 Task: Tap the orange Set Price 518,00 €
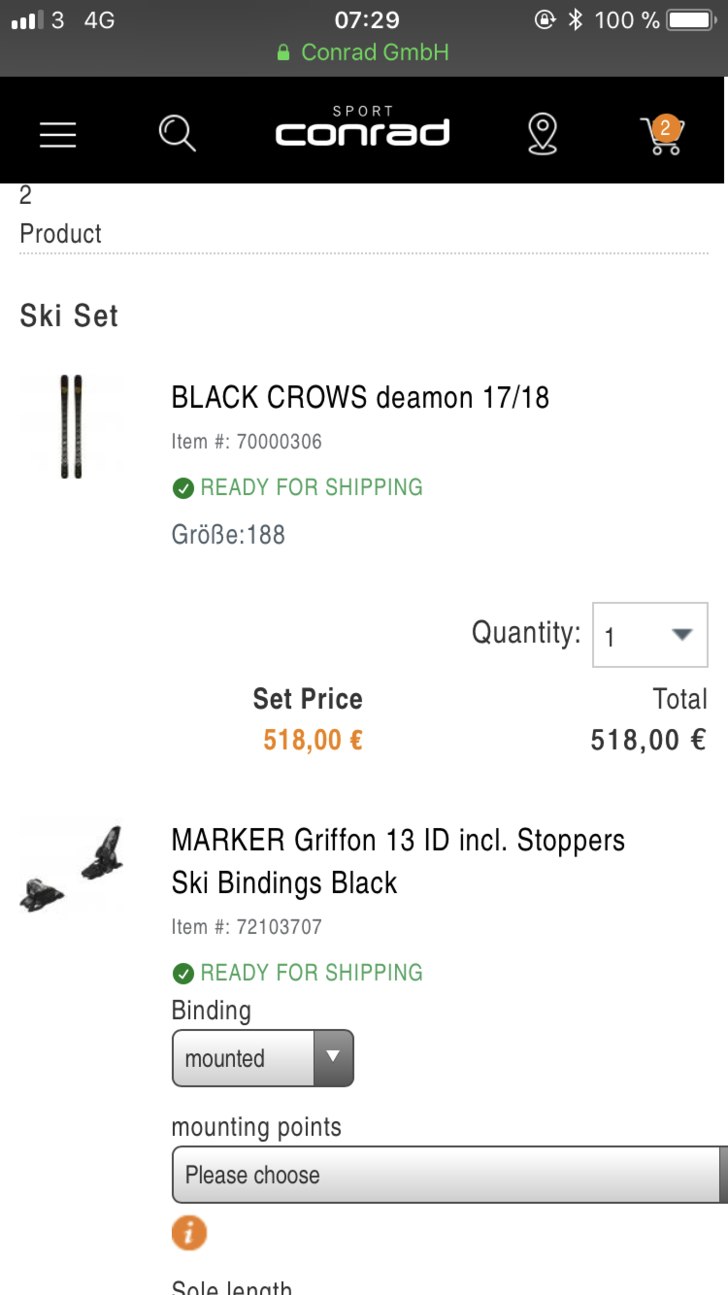point(312,740)
